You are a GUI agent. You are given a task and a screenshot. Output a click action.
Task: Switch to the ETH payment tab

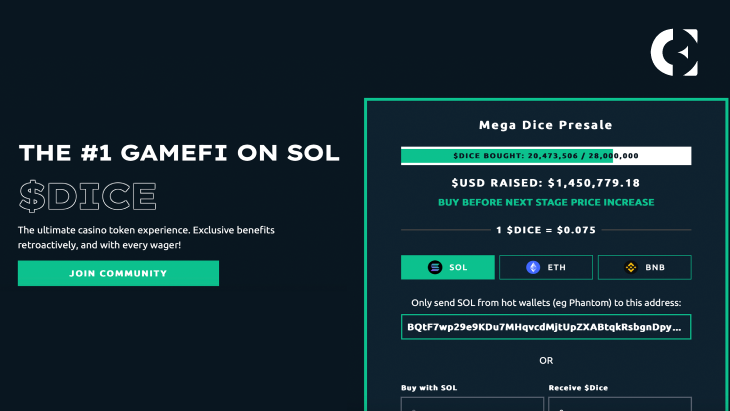(546, 267)
